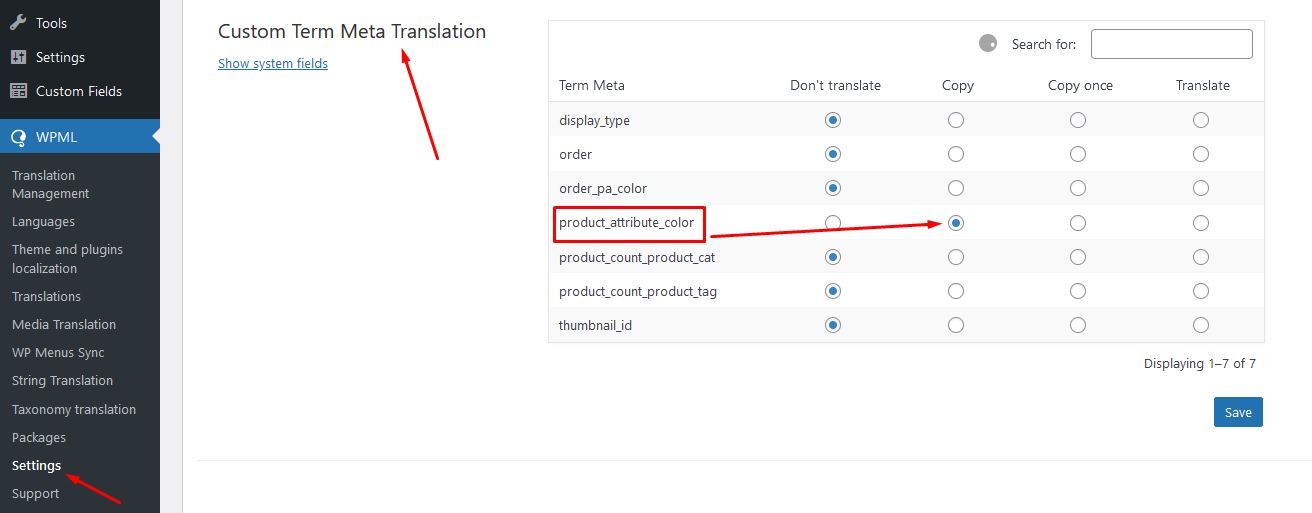Choose Don't translate for product_attribute_color
The height and width of the screenshot is (513, 1312).
coord(833,223)
